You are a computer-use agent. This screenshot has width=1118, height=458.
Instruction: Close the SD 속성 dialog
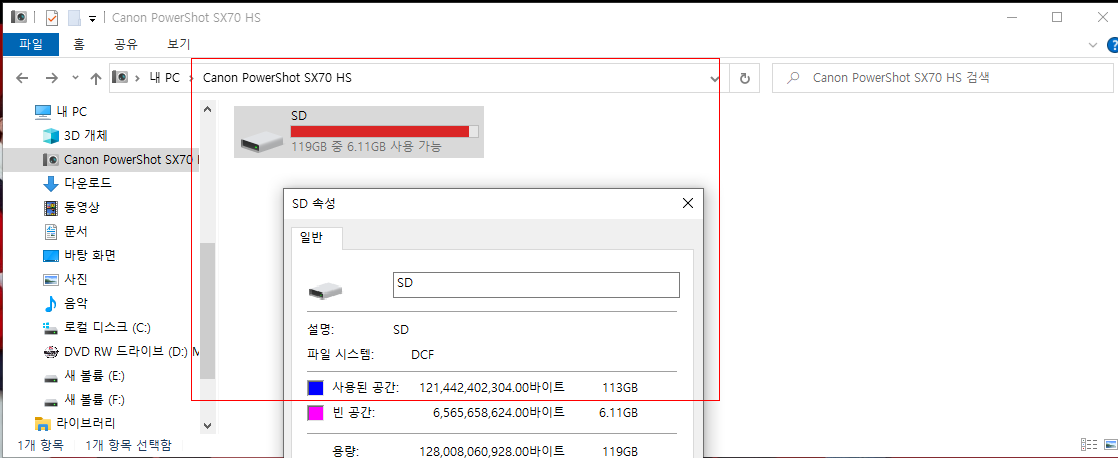coord(688,203)
